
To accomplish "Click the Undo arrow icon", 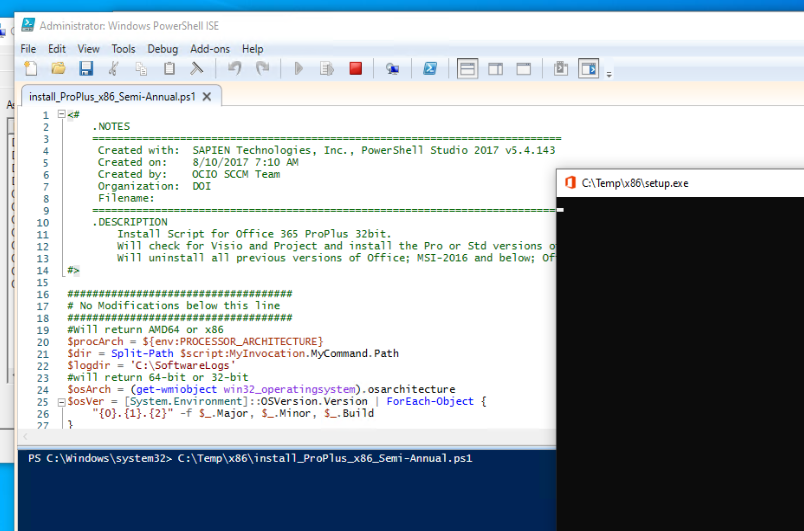I will (x=235, y=68).
